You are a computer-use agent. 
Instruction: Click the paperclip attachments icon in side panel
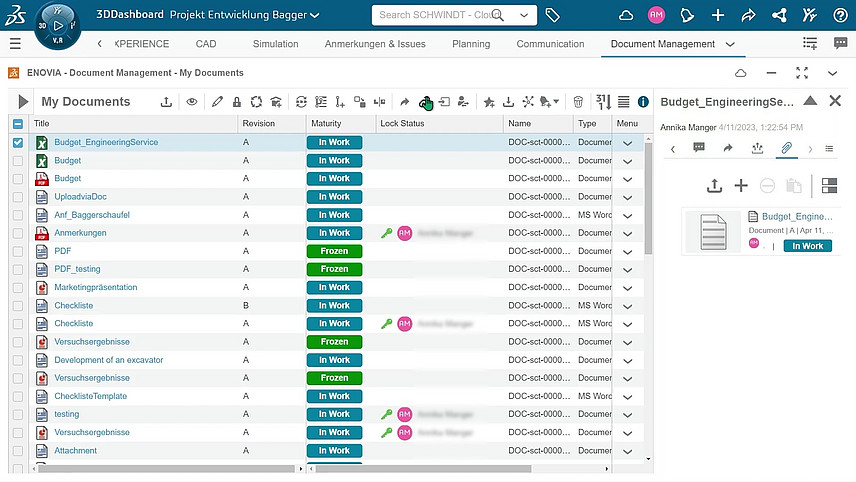click(x=787, y=148)
